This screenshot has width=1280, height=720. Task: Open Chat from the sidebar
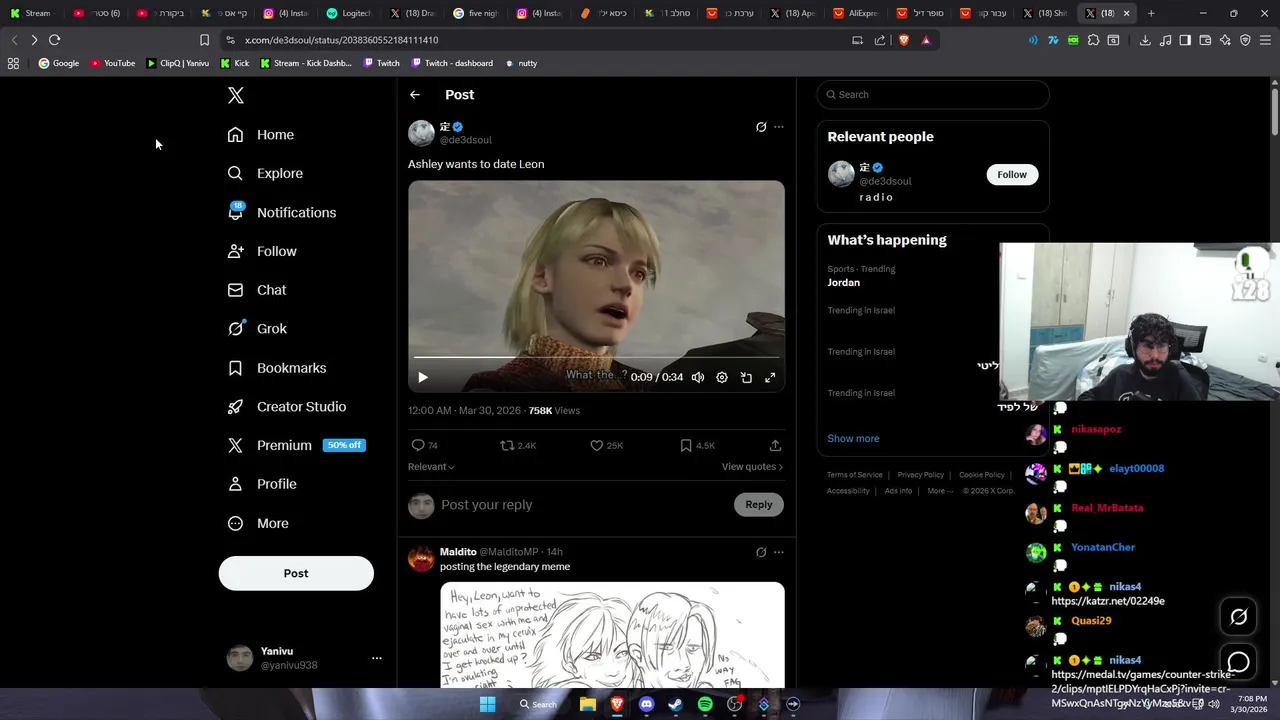(x=257, y=290)
